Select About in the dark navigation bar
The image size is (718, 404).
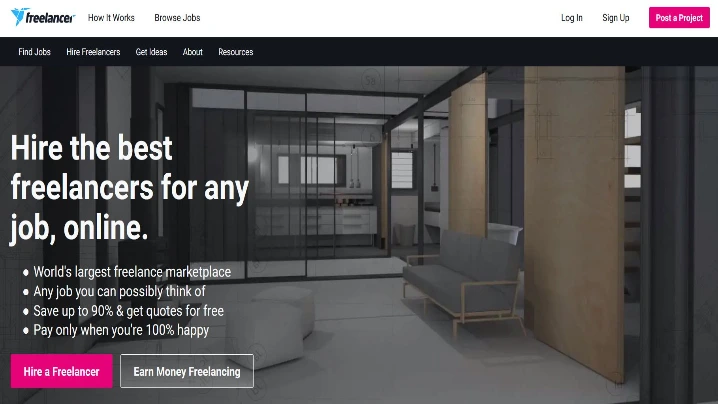(193, 52)
